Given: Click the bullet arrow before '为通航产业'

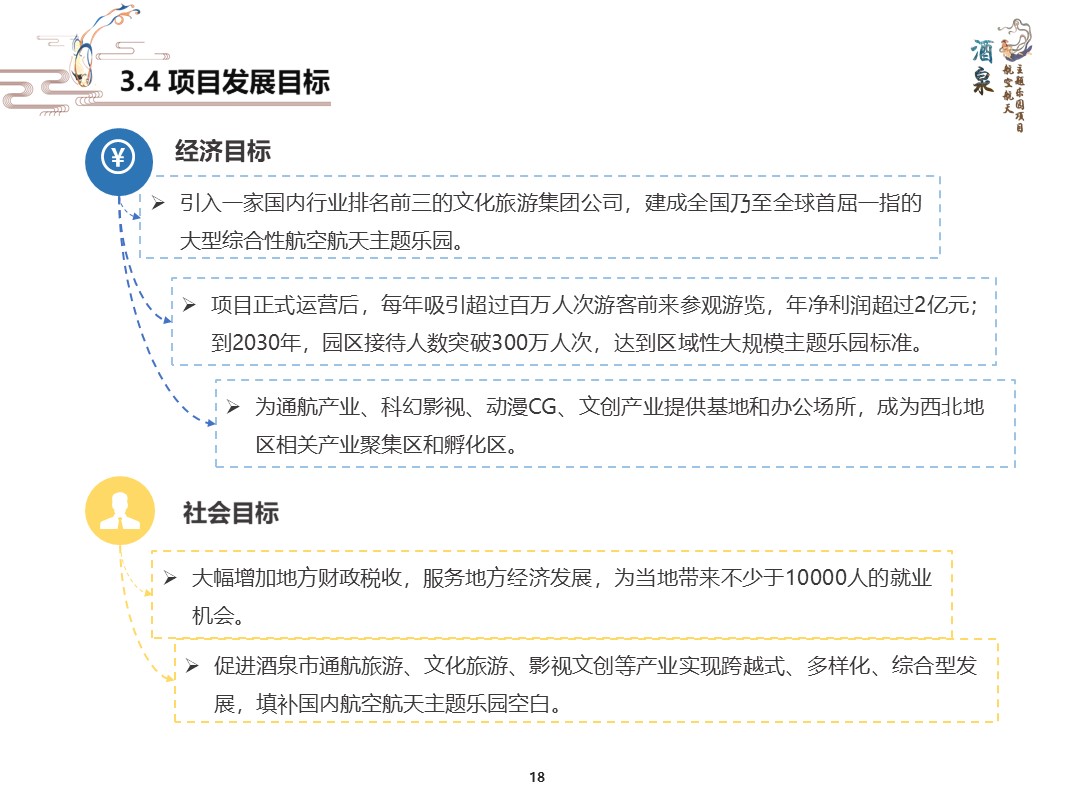Looking at the screenshot, I should point(233,407).
